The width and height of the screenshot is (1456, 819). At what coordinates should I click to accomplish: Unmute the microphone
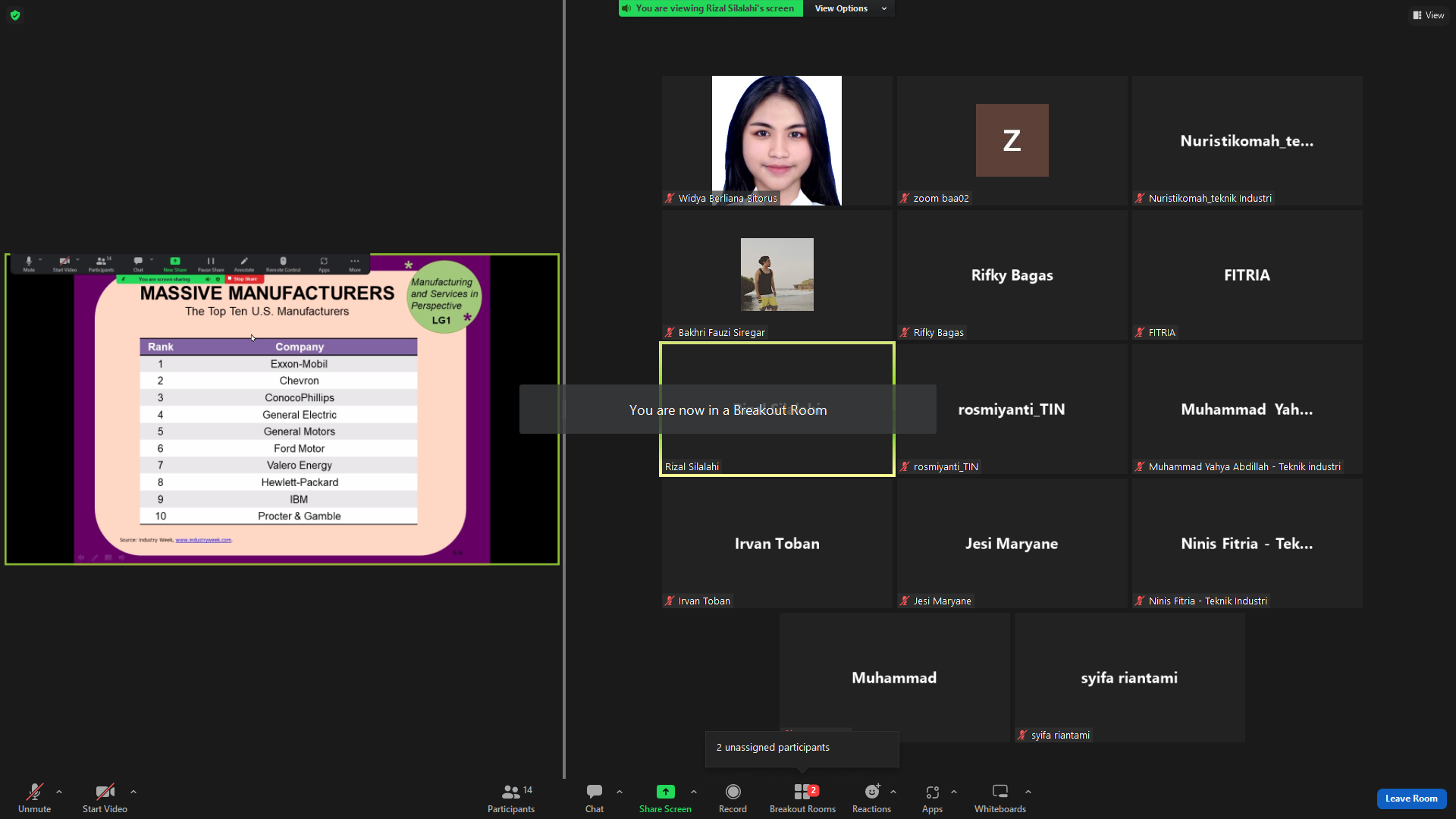click(x=34, y=798)
